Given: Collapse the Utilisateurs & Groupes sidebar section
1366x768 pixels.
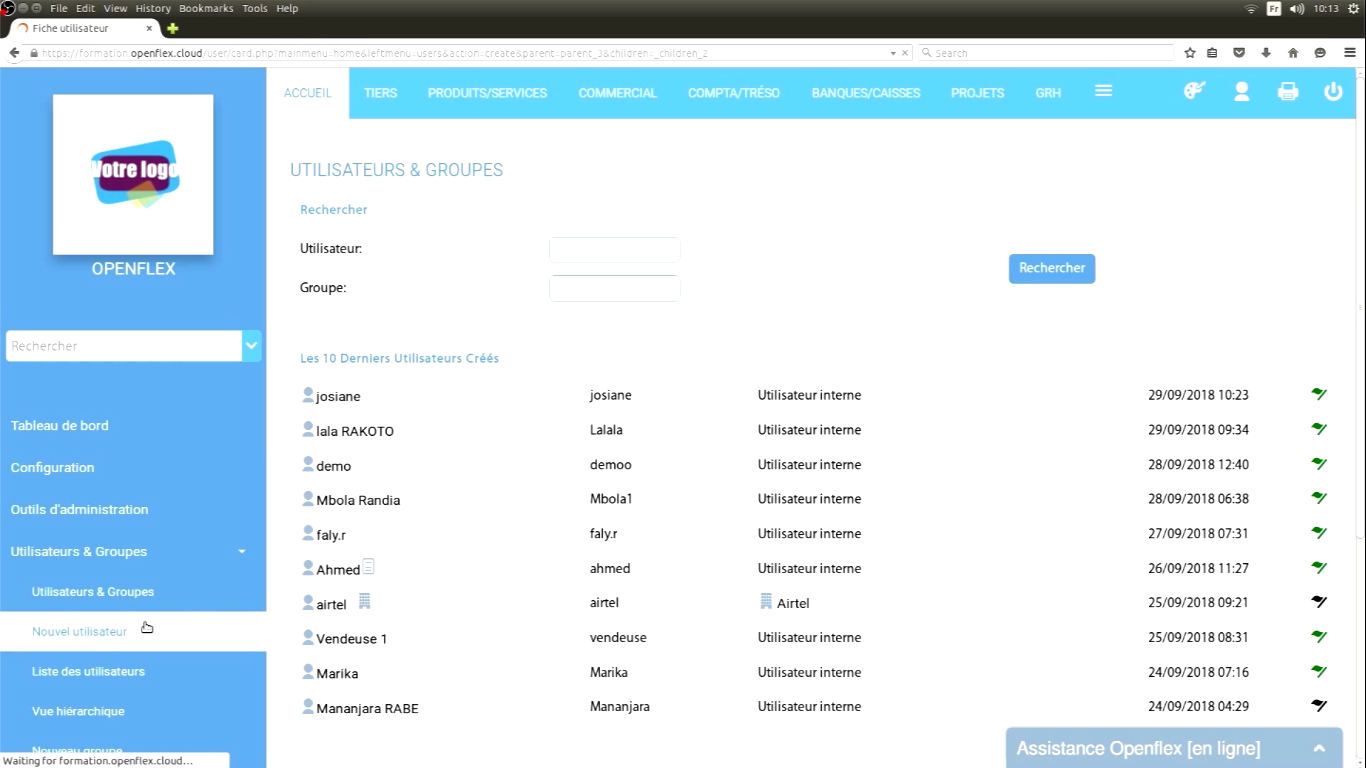Looking at the screenshot, I should (x=241, y=552).
